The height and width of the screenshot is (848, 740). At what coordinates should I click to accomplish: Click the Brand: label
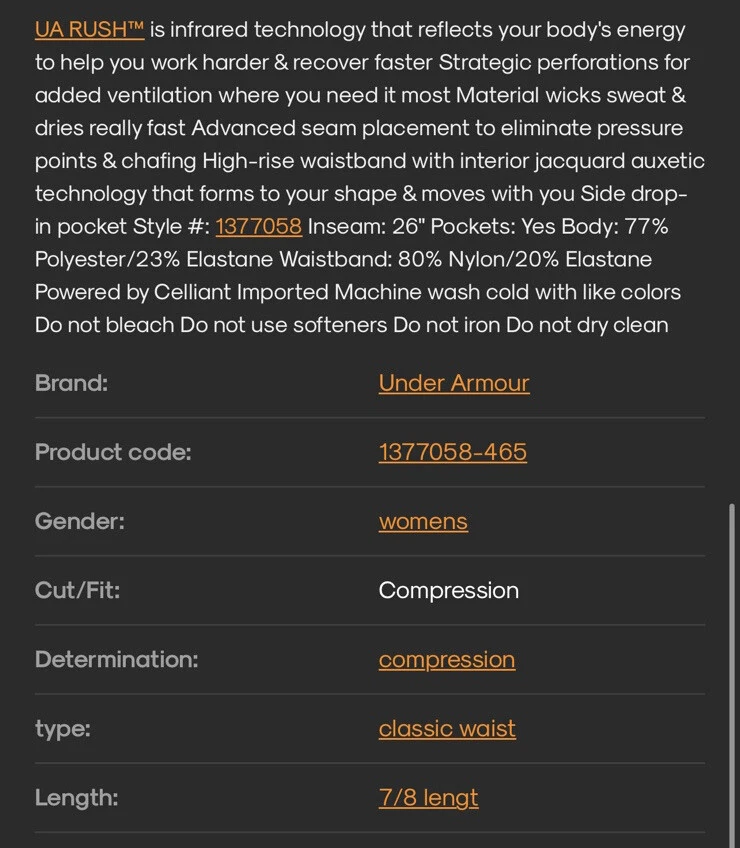(71, 383)
